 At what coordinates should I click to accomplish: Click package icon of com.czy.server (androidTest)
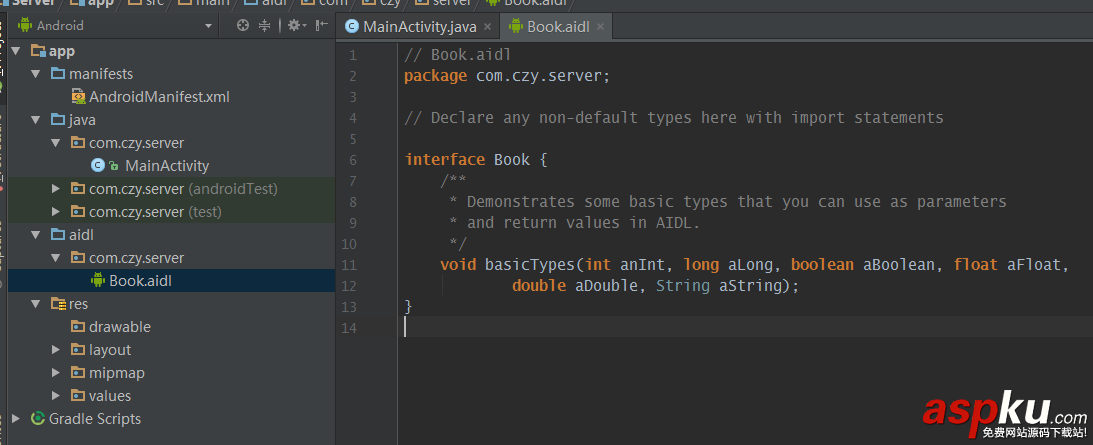(x=78, y=189)
